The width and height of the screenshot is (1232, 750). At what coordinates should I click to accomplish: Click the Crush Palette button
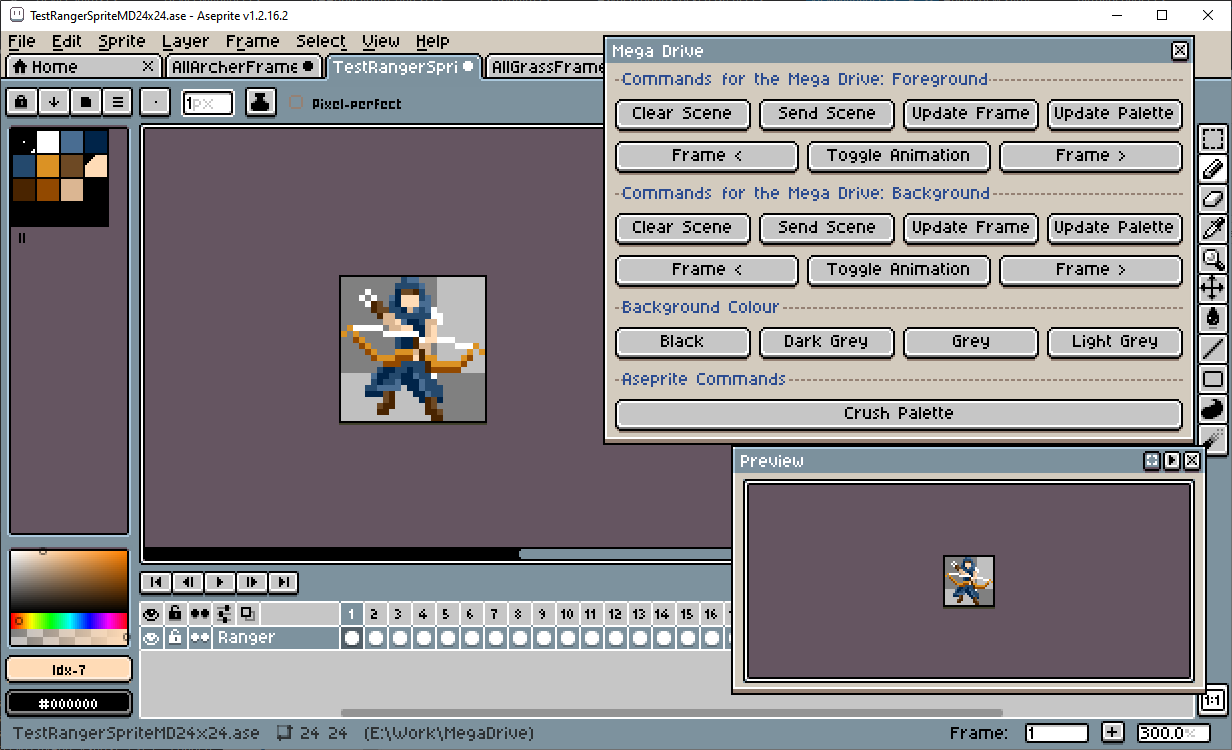[x=898, y=414]
